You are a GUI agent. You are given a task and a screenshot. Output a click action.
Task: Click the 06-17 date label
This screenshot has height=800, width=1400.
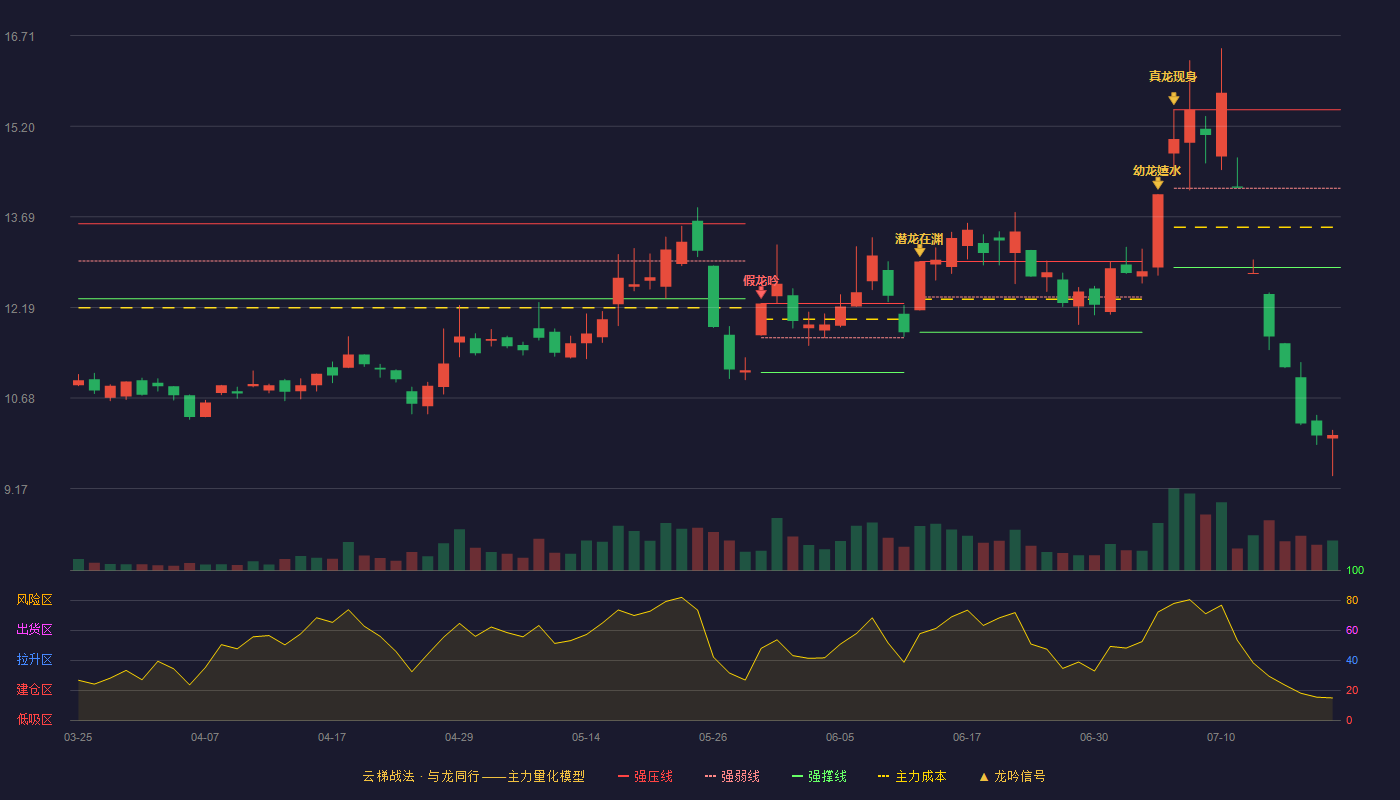pos(967,737)
